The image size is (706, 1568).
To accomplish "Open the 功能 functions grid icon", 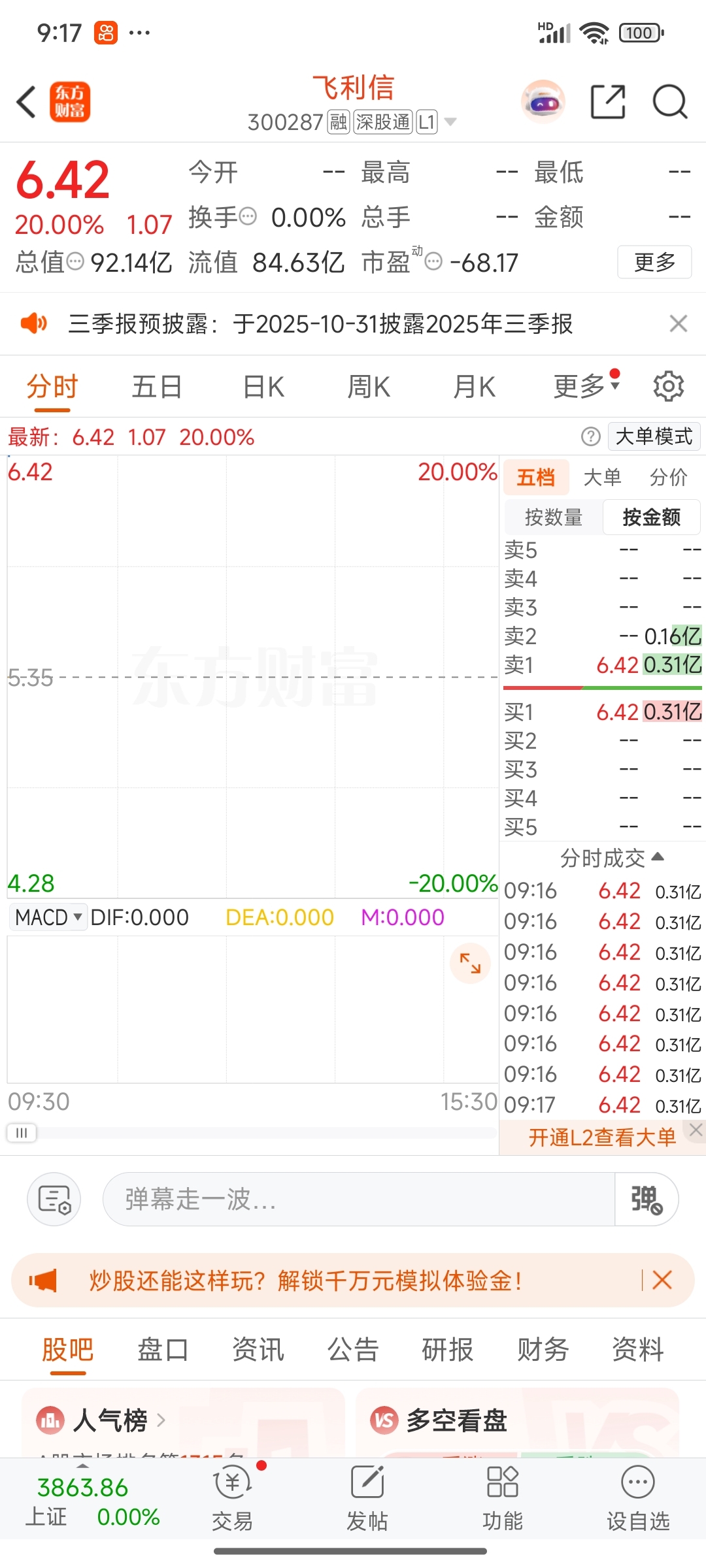I will (503, 1496).
